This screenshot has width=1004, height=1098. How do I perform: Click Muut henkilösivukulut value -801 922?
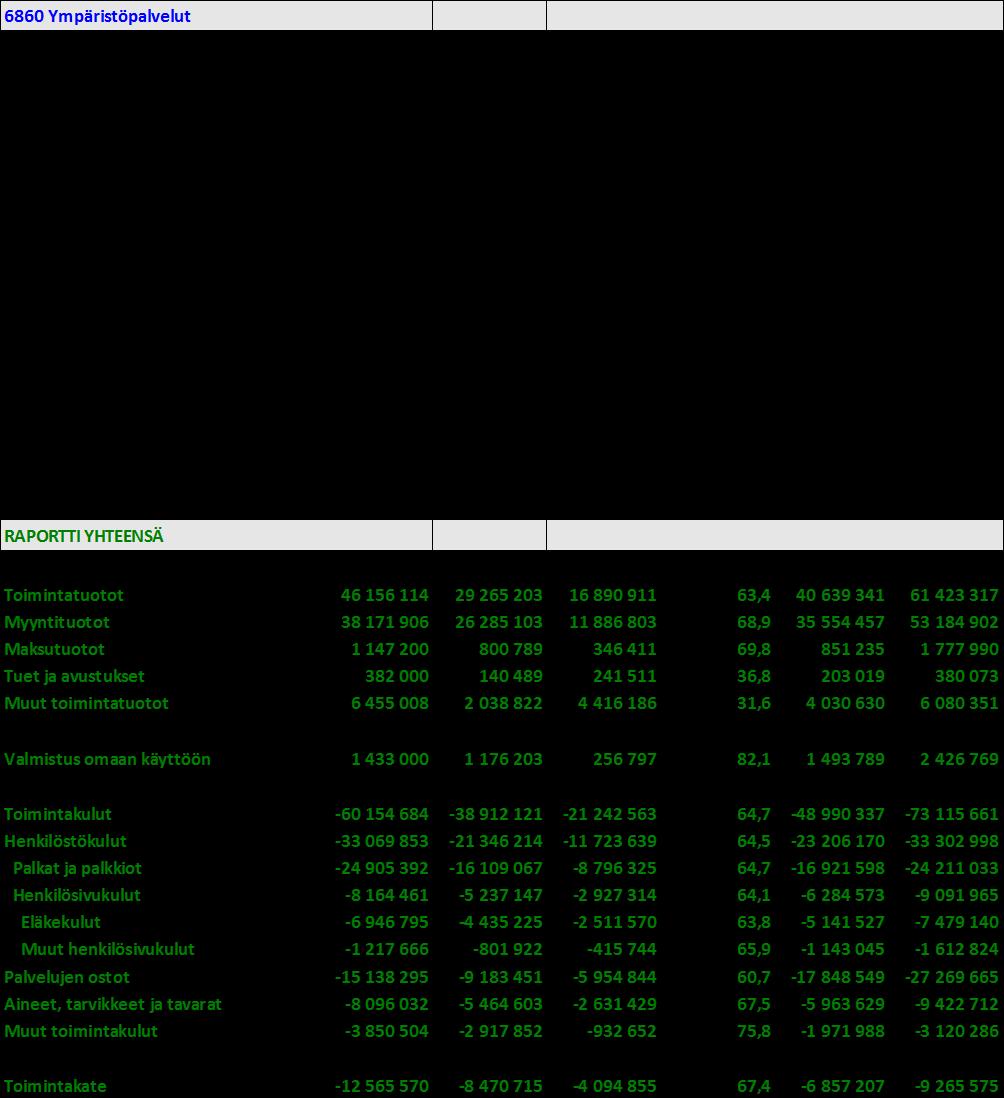[x=508, y=950]
